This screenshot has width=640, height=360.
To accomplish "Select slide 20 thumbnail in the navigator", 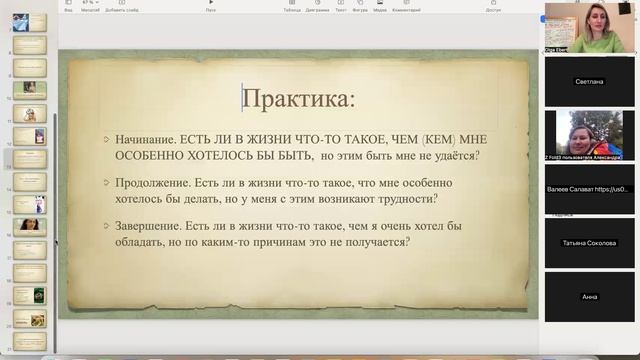I will pos(29,318).
